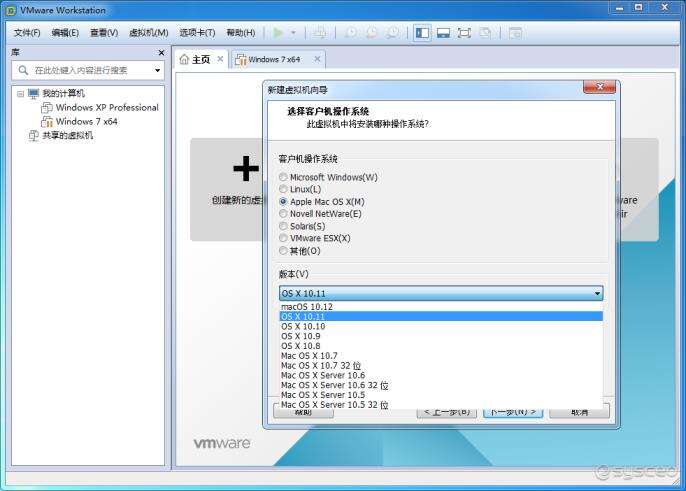Viewport: 686px width, 491px height.
Task: Click in the library search field
Action: (89, 70)
